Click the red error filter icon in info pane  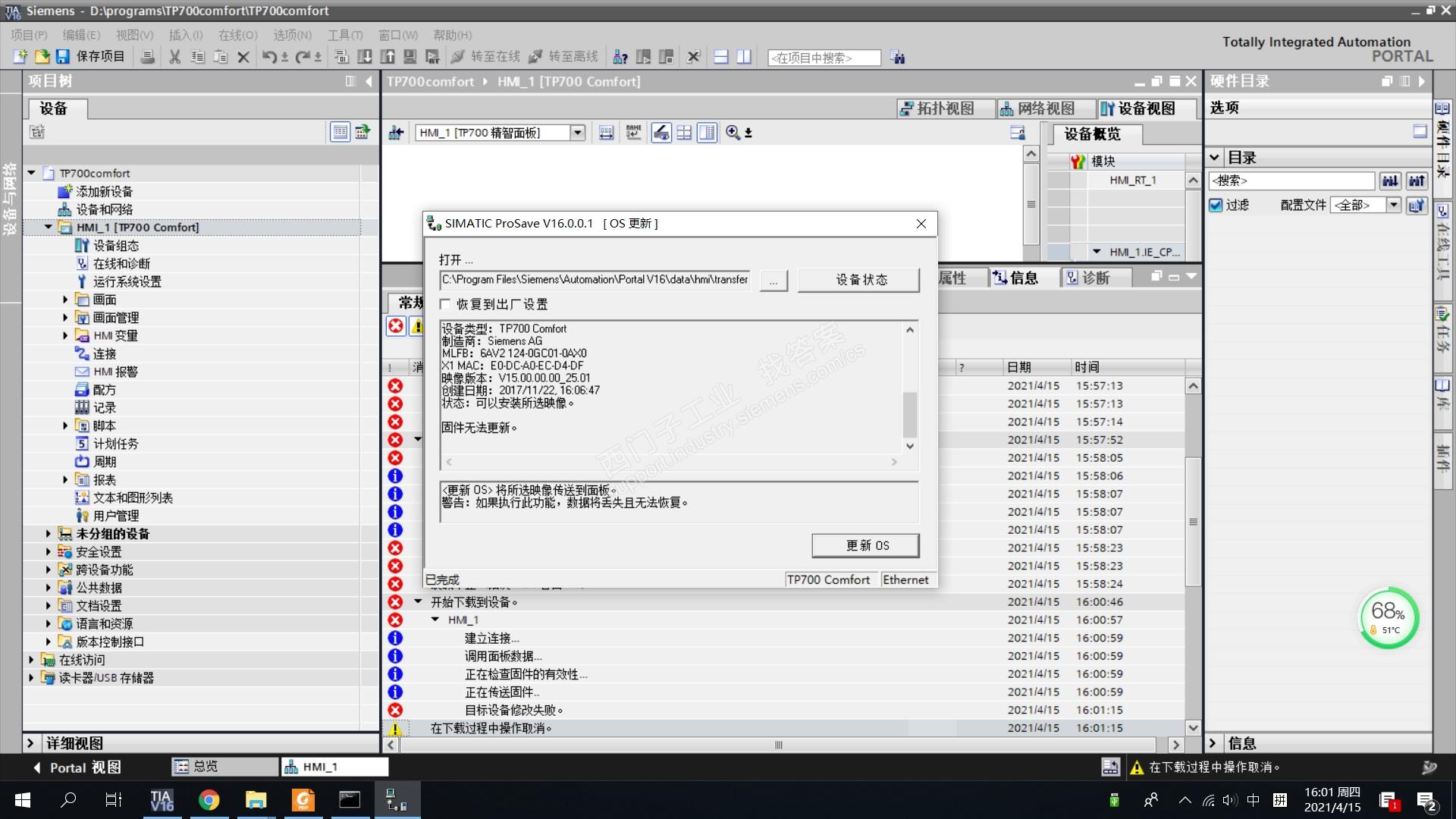(x=396, y=326)
